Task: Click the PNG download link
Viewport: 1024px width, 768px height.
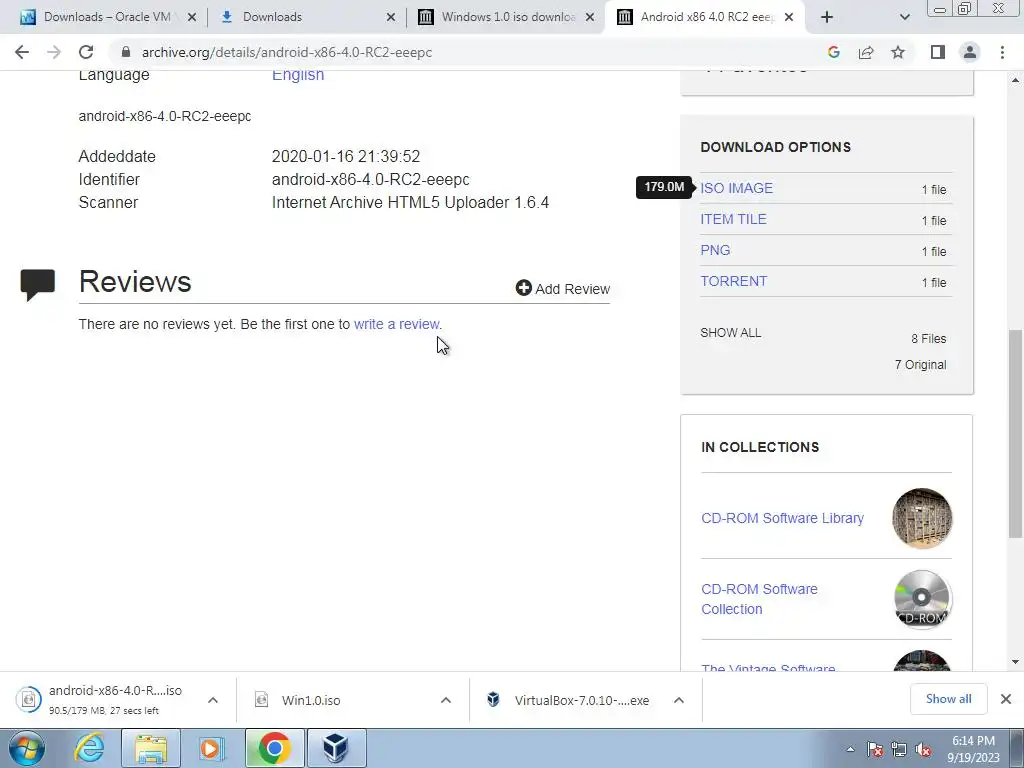Action: [715, 250]
